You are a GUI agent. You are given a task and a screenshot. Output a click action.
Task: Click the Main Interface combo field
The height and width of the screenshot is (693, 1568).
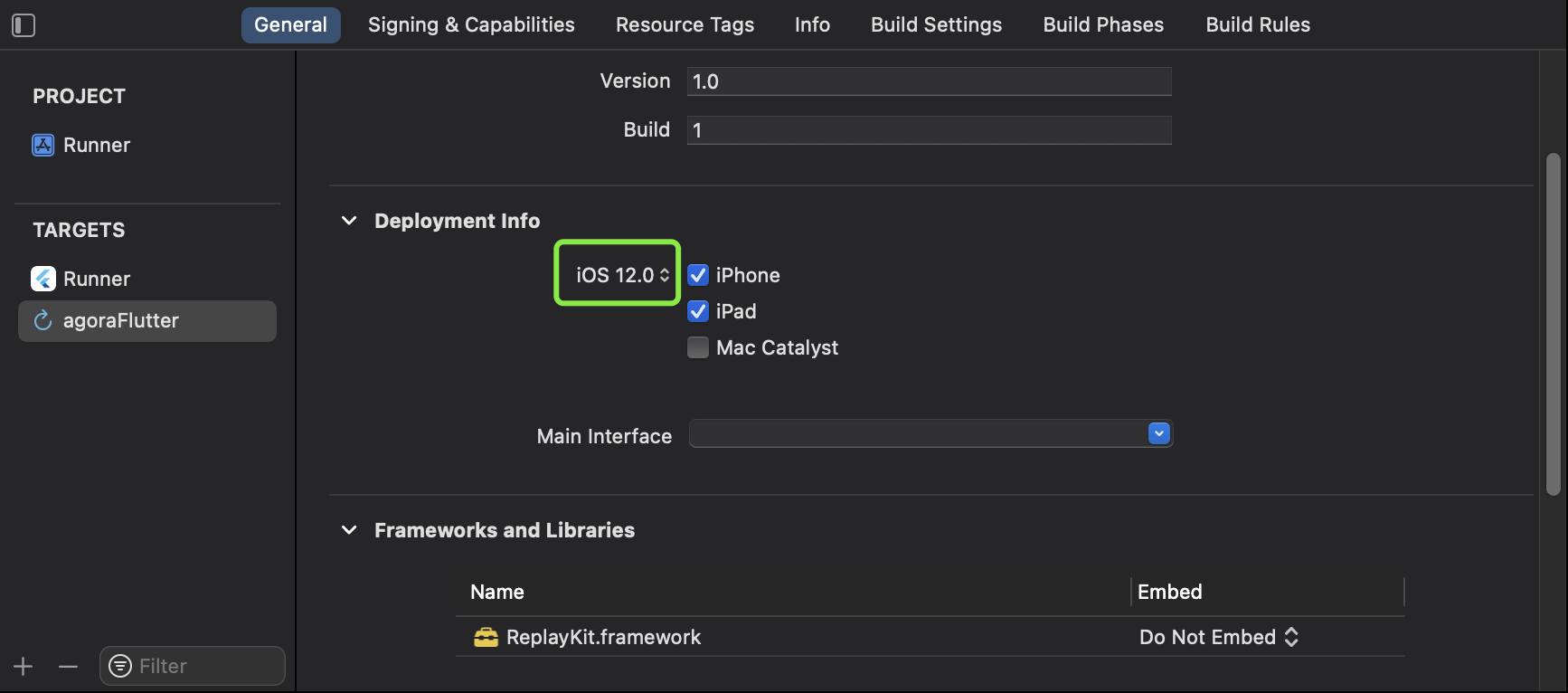pyautogui.click(x=930, y=433)
